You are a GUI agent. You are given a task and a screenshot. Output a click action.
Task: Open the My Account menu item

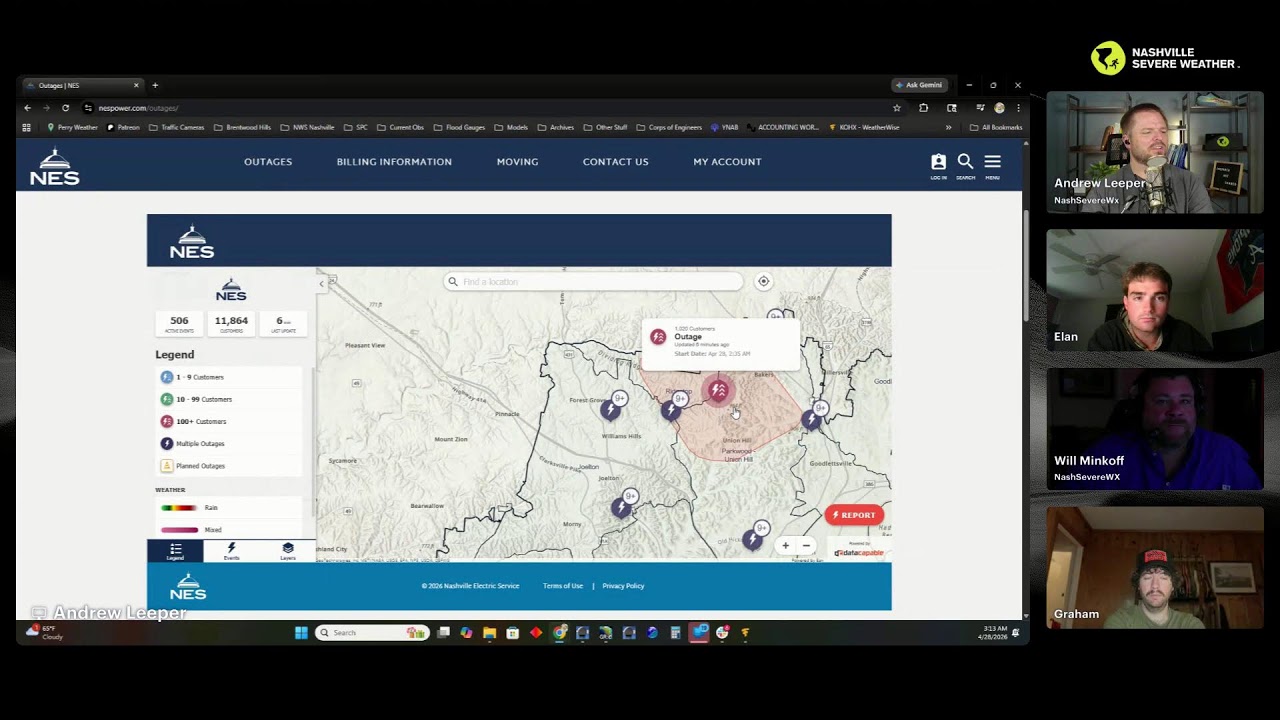click(727, 162)
